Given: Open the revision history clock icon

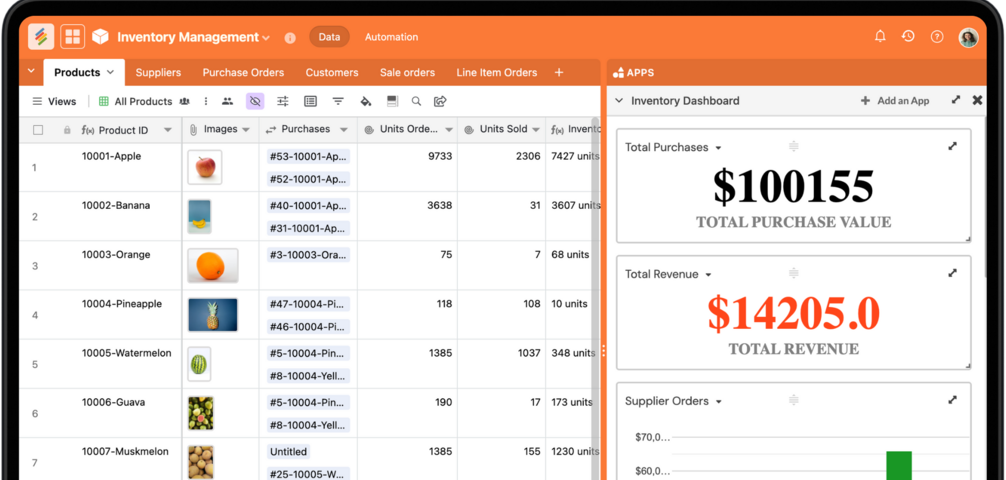Looking at the screenshot, I should (908, 37).
